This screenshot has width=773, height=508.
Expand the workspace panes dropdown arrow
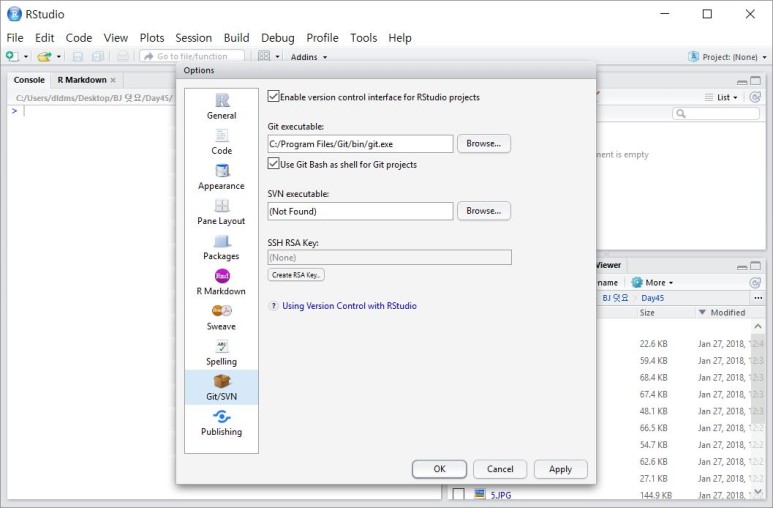(277, 57)
